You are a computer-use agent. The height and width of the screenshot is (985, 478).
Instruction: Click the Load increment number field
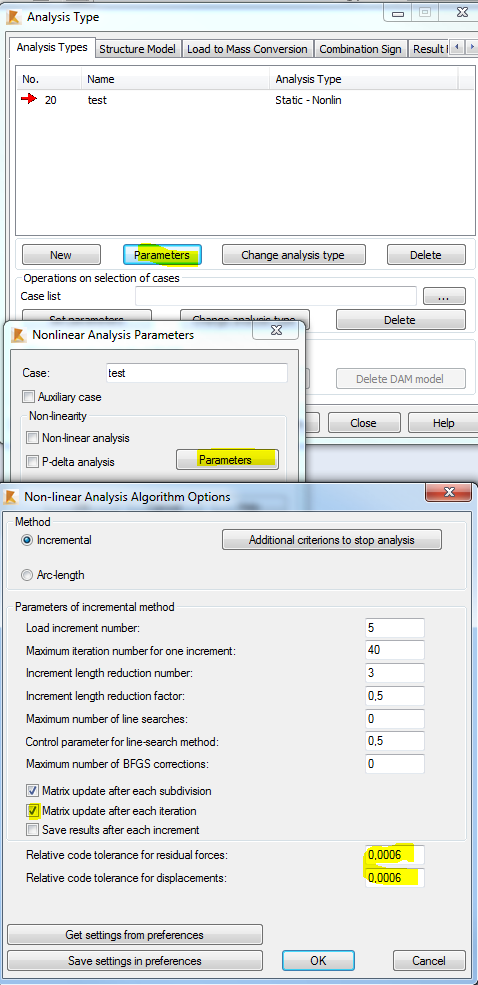click(x=394, y=628)
